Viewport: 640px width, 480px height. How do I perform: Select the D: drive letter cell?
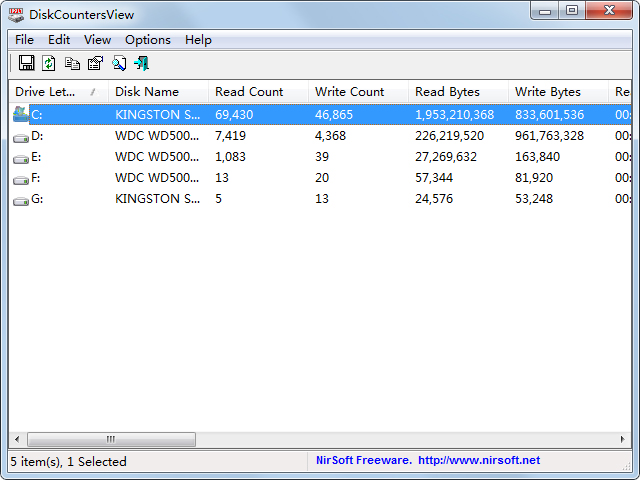pos(37,136)
